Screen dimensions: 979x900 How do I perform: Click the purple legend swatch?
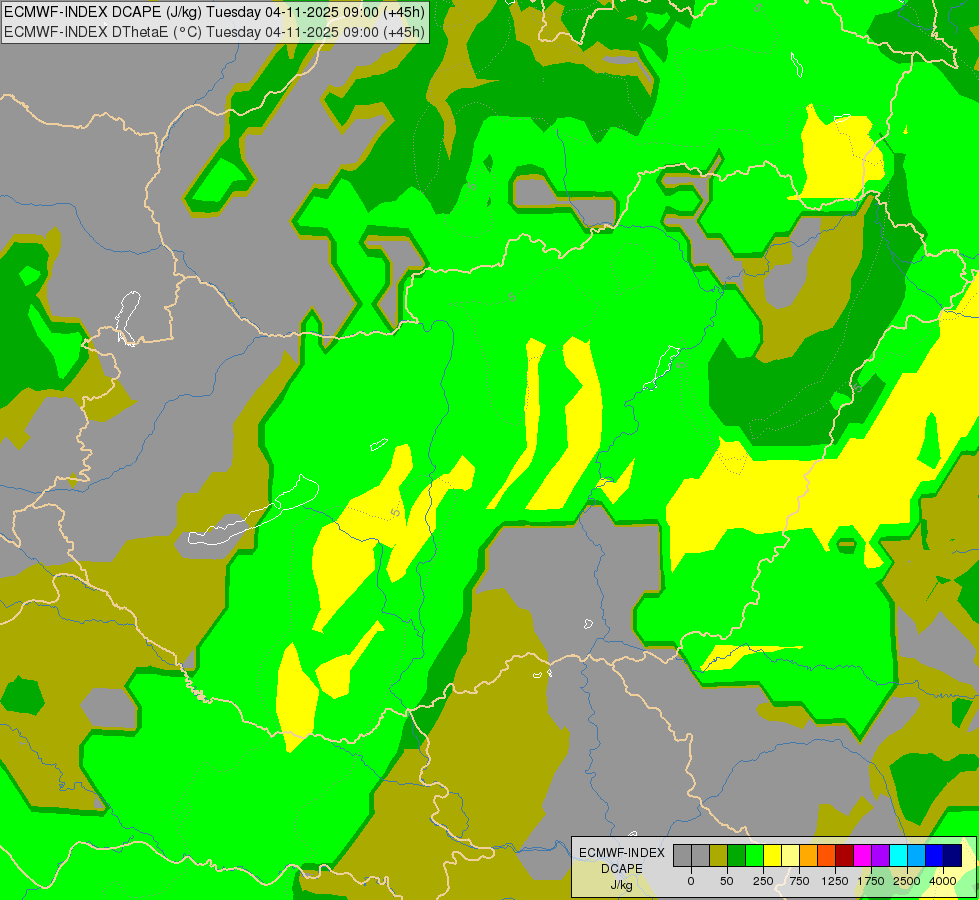[880, 855]
